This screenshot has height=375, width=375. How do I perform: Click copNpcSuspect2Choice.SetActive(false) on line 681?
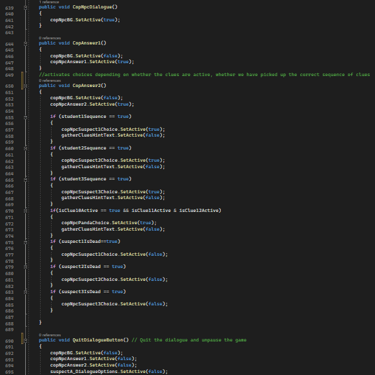[x=114, y=280]
